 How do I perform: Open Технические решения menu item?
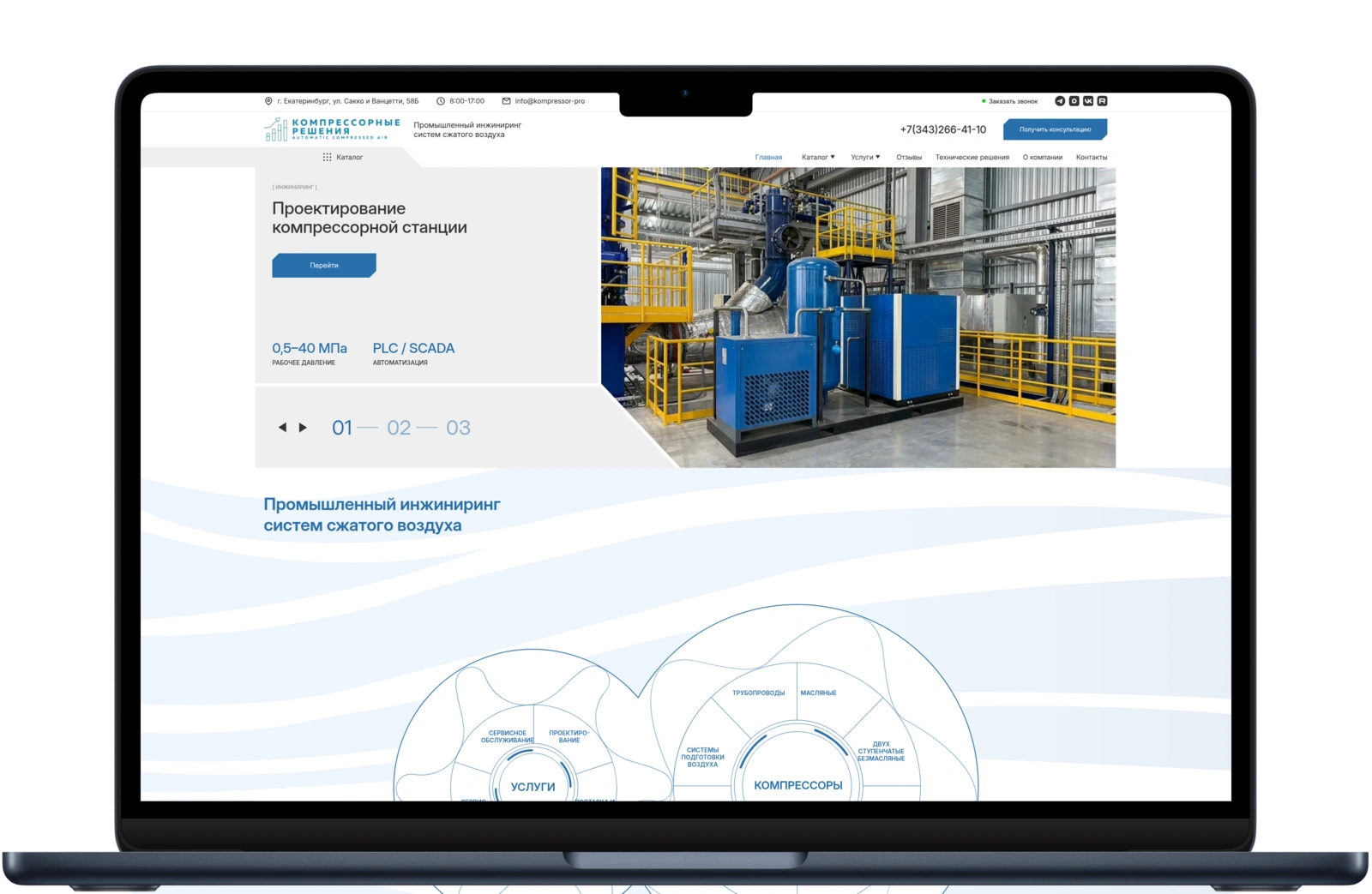(x=972, y=158)
